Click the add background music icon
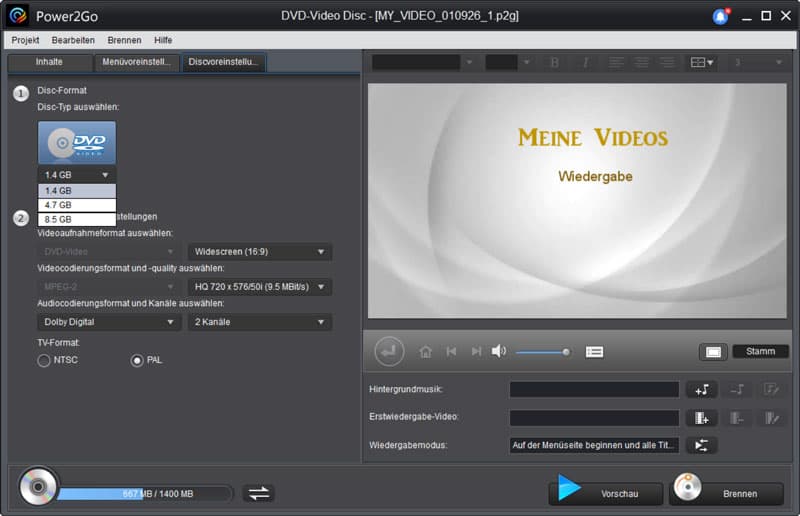This screenshot has width=800, height=516. pos(701,390)
